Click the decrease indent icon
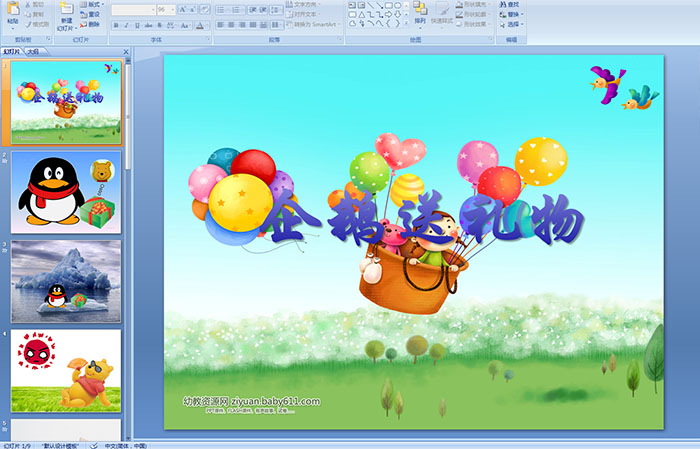The height and width of the screenshot is (449, 700). tap(253, 10)
